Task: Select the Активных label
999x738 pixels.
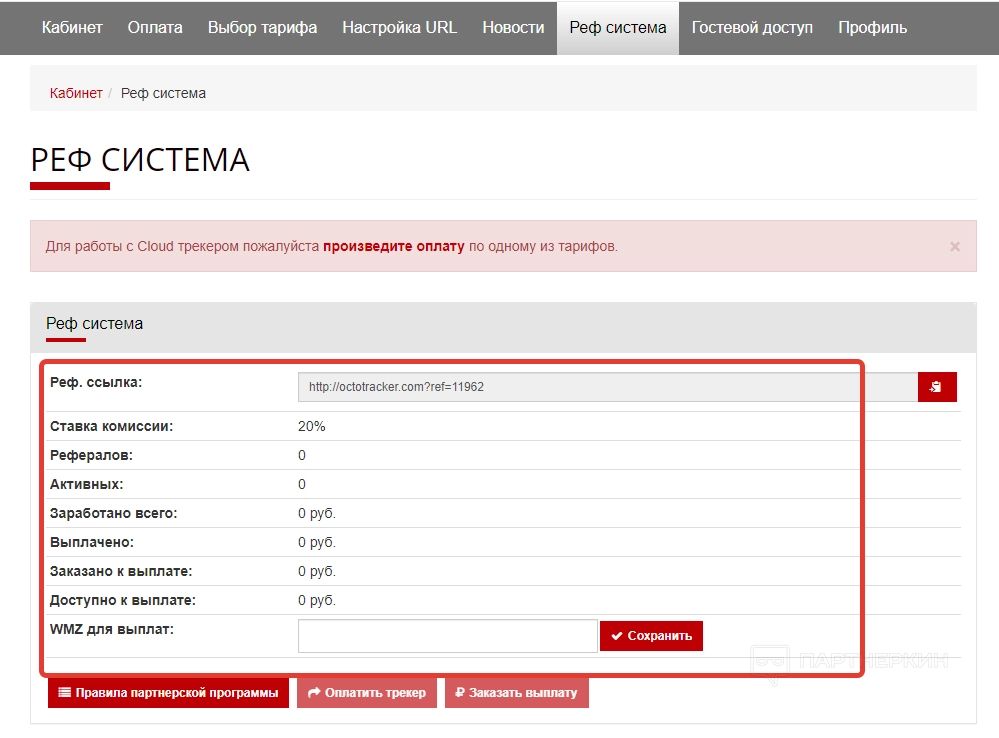Action: coord(87,484)
